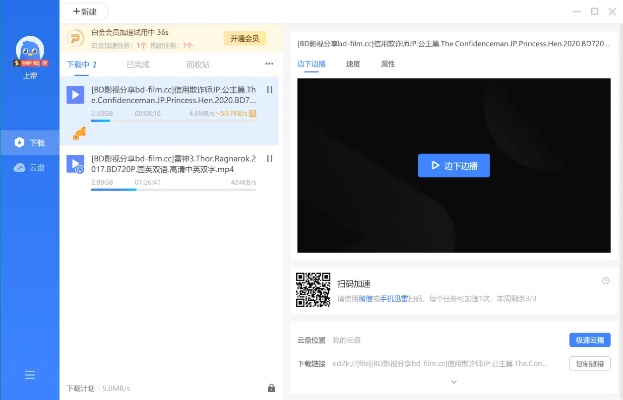Pause the Thor.Ragnarok download task
The image size is (623, 400).
coord(270,159)
